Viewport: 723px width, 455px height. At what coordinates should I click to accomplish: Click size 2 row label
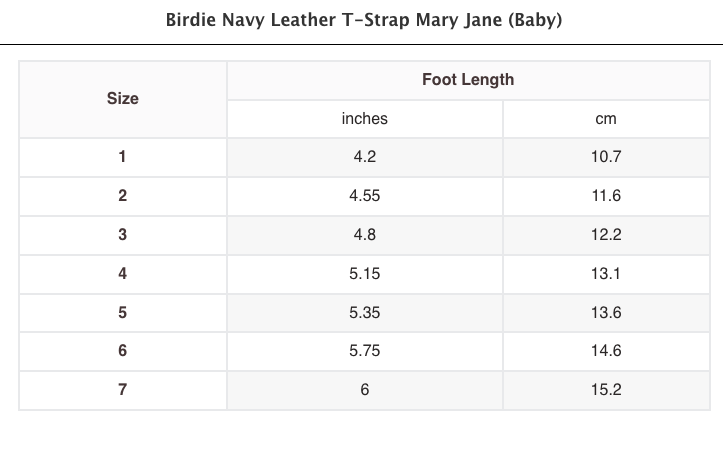click(x=122, y=196)
